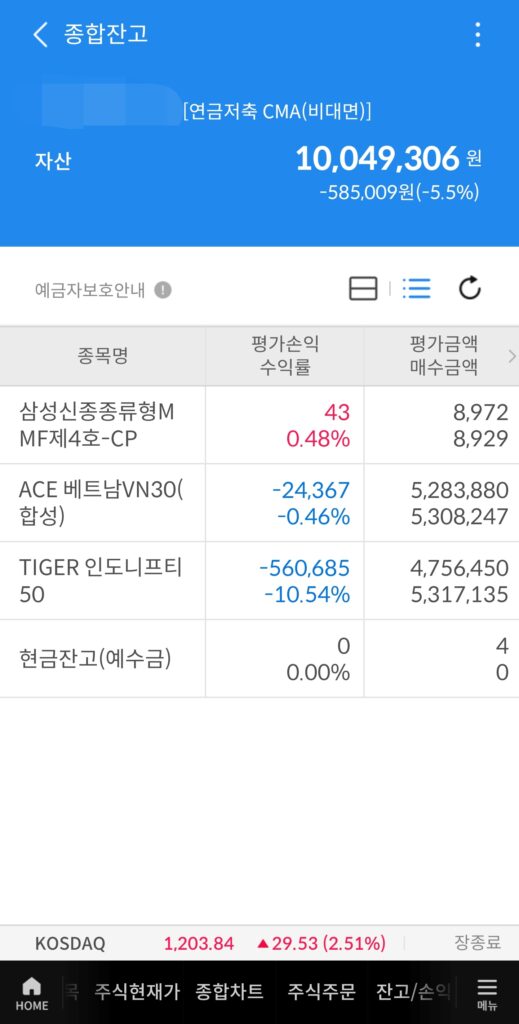Open 잔고/손익 in bottom navigation
Image resolution: width=519 pixels, height=1024 pixels.
click(x=413, y=991)
